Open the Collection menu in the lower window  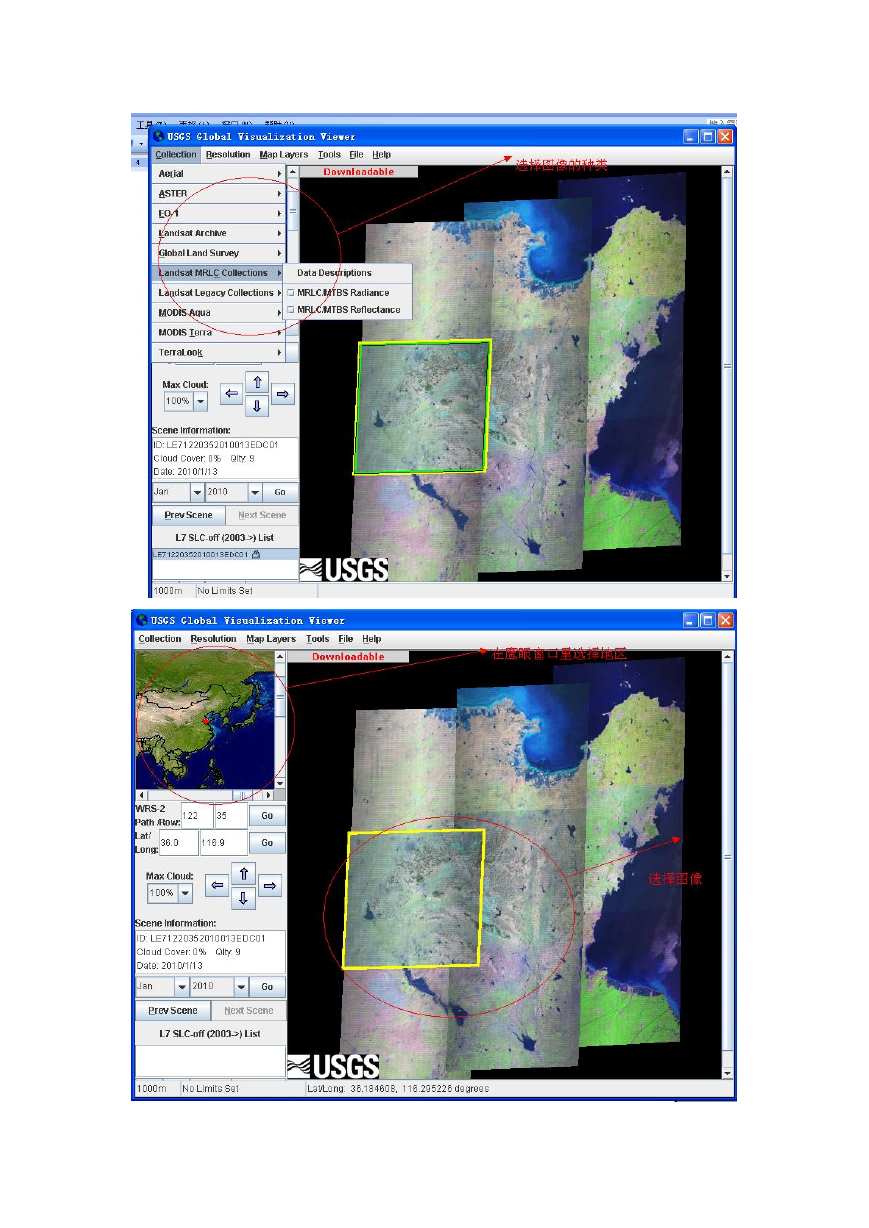coord(160,639)
